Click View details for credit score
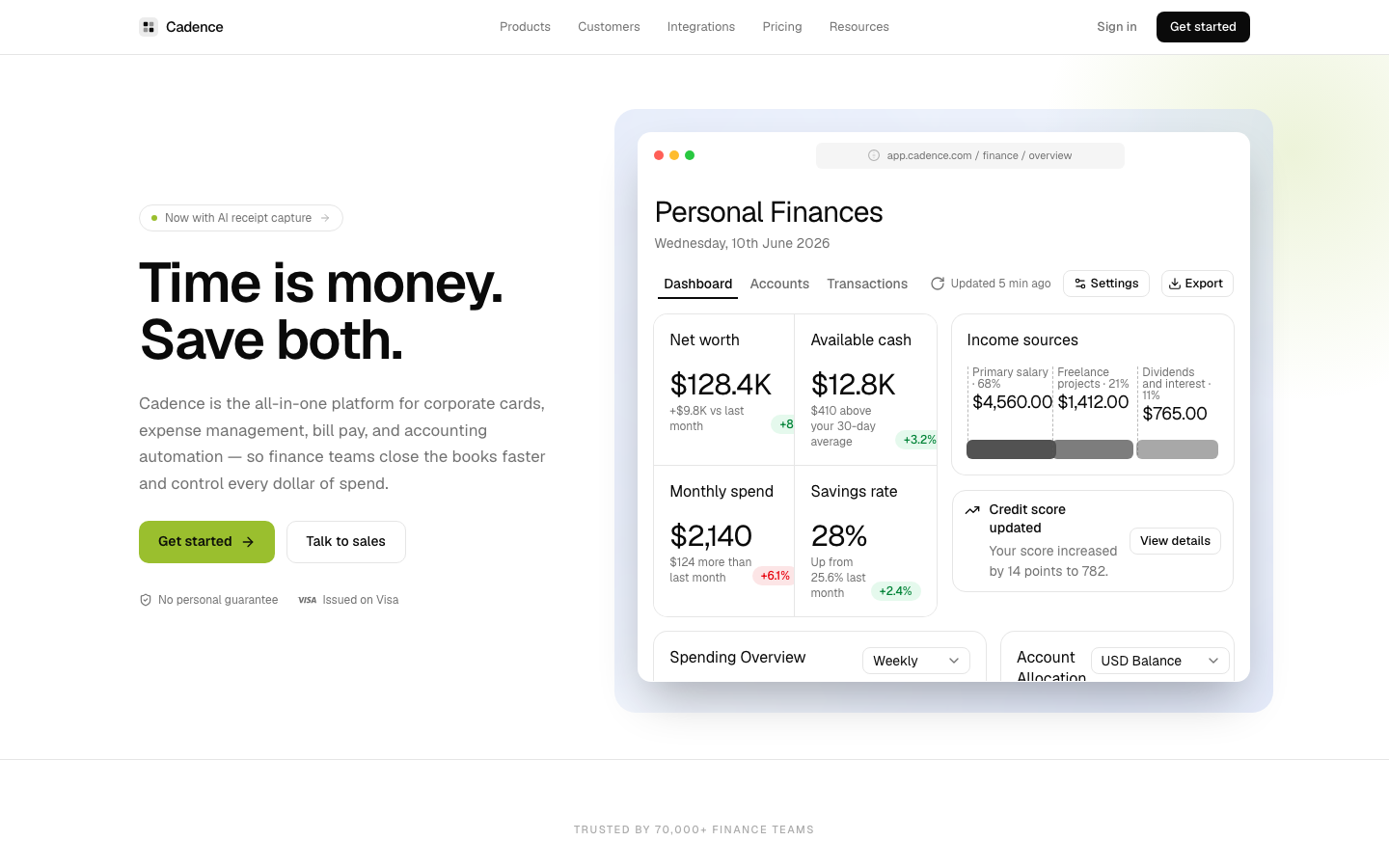Viewport: 1389px width, 868px height. click(1175, 541)
